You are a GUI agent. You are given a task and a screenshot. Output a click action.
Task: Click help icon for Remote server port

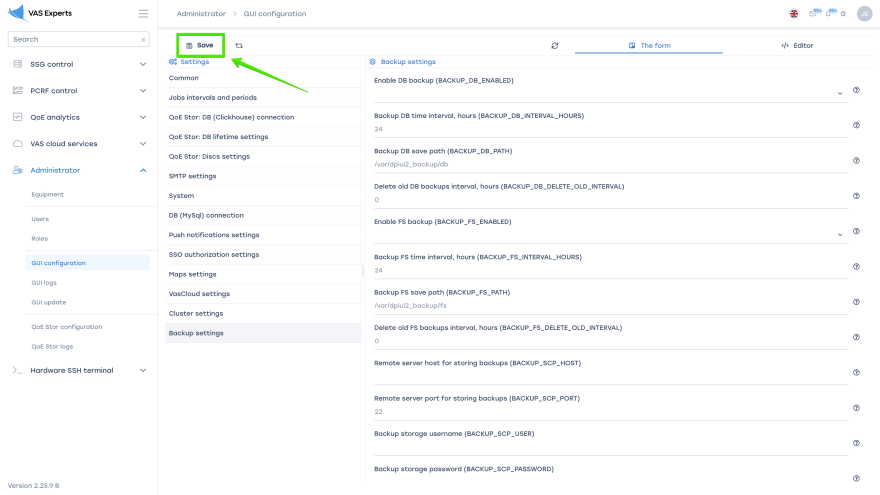856,408
